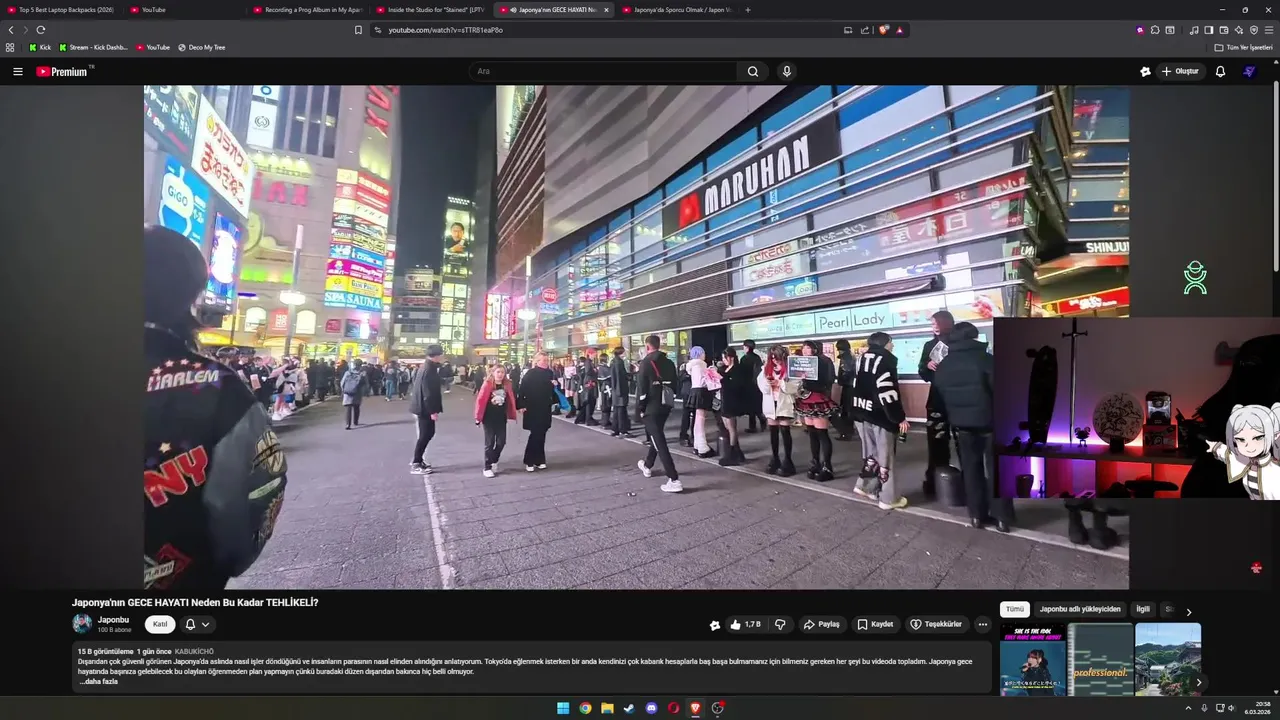Reload the current page
Screen dimensions: 1280x720
pos(41,30)
